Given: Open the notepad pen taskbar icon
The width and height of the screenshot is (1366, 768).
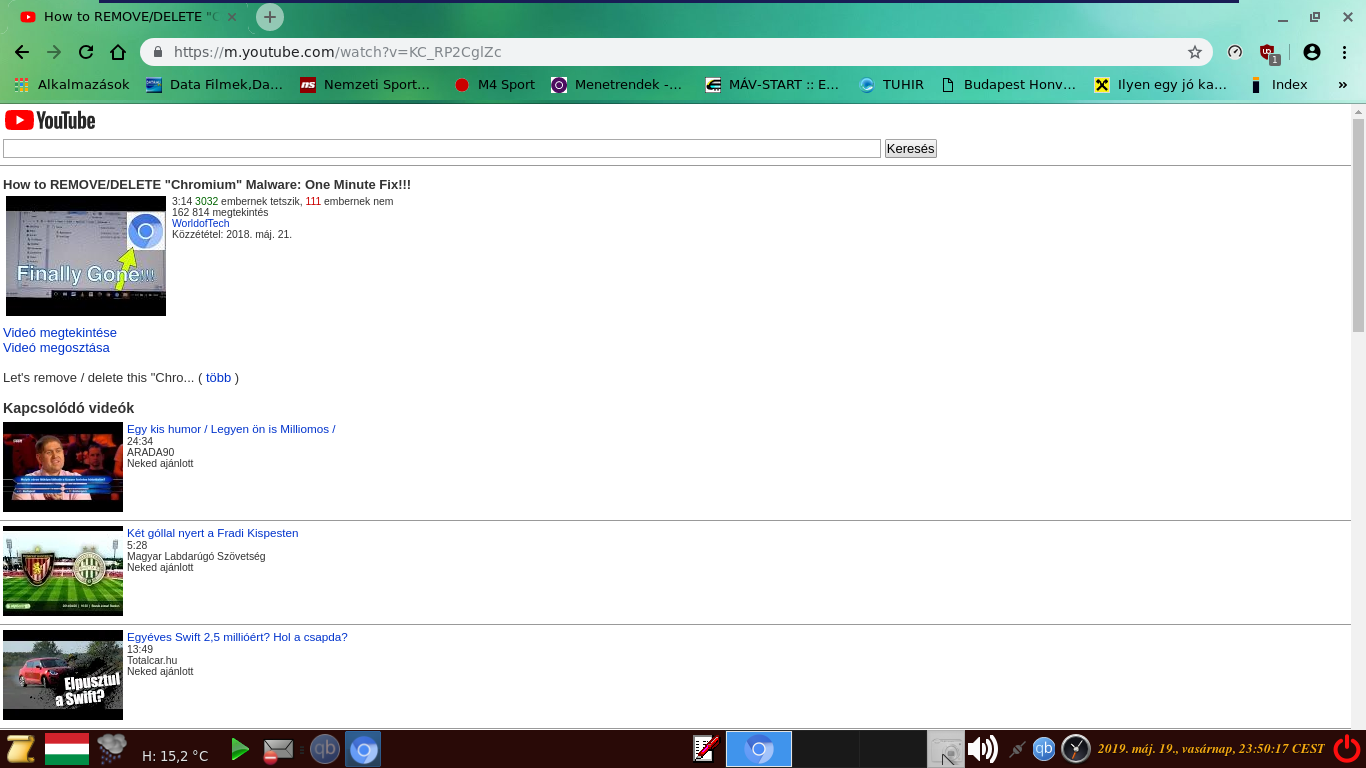Looking at the screenshot, I should coord(706,749).
